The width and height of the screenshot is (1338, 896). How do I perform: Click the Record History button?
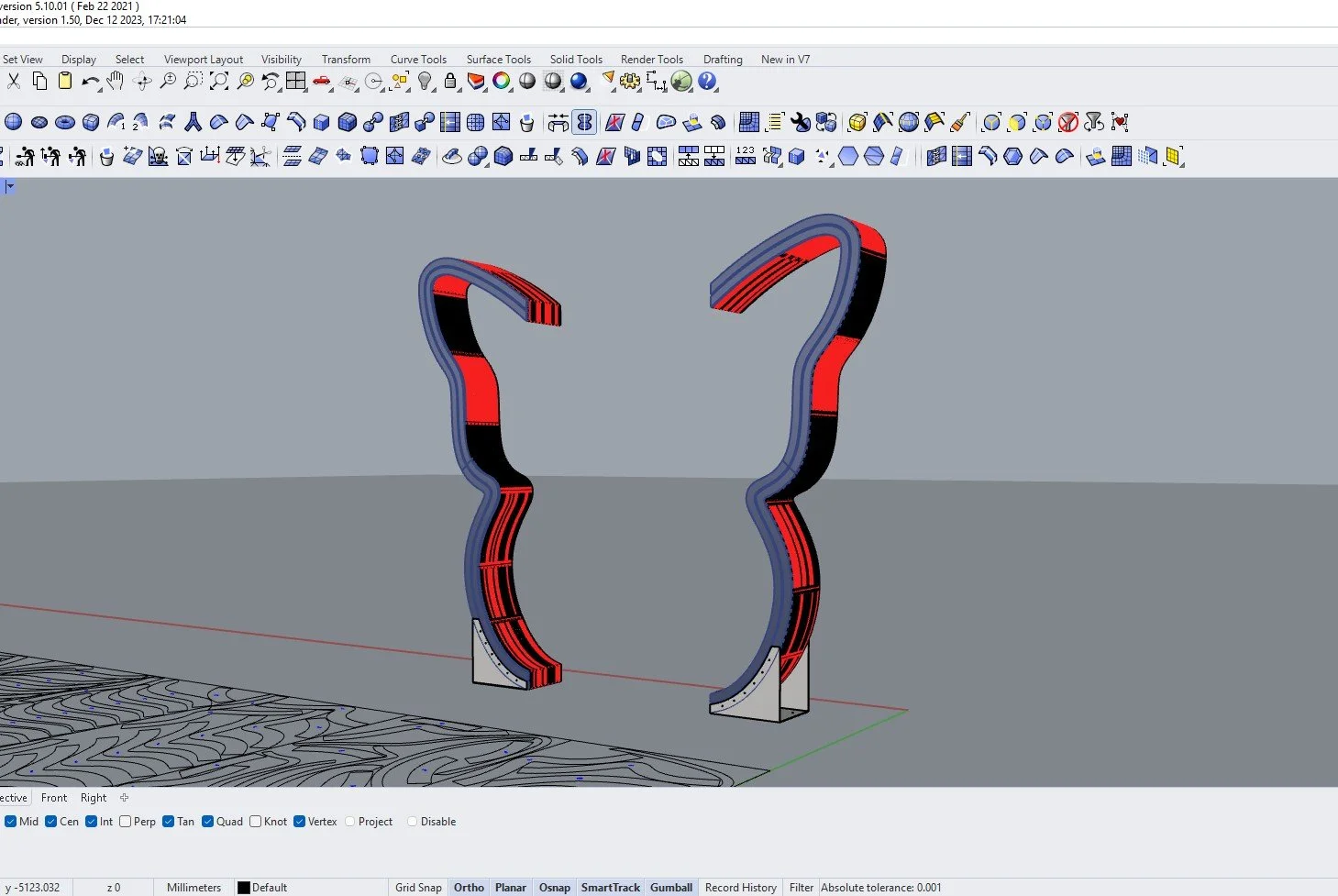pyautogui.click(x=740, y=888)
